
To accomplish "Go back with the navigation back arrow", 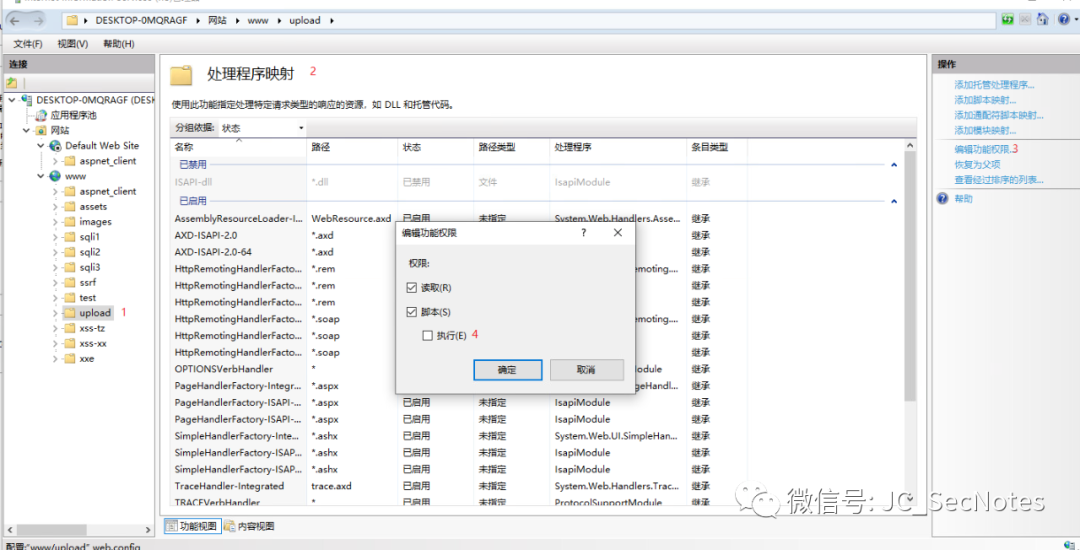I will pos(15,21).
